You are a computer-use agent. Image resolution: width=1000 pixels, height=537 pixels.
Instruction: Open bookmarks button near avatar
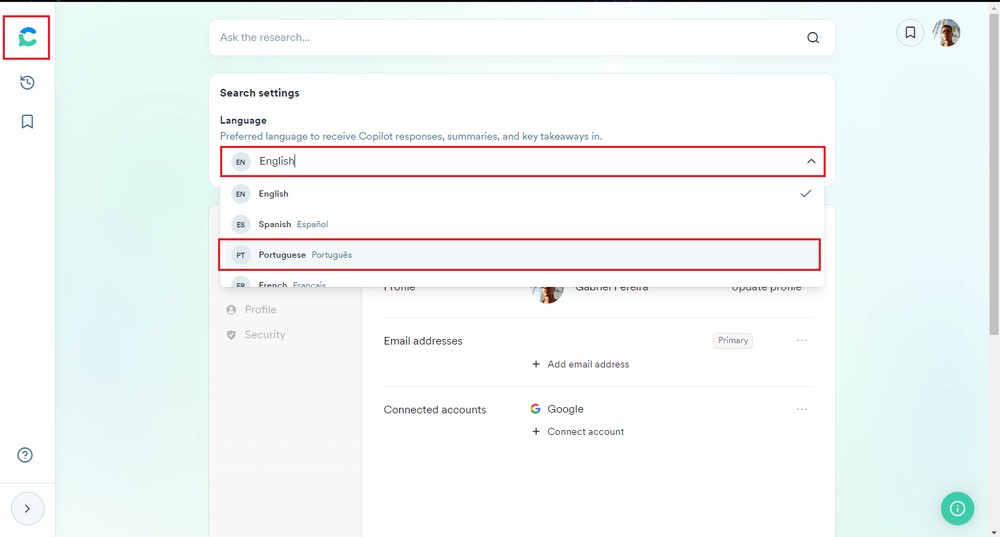coord(910,33)
